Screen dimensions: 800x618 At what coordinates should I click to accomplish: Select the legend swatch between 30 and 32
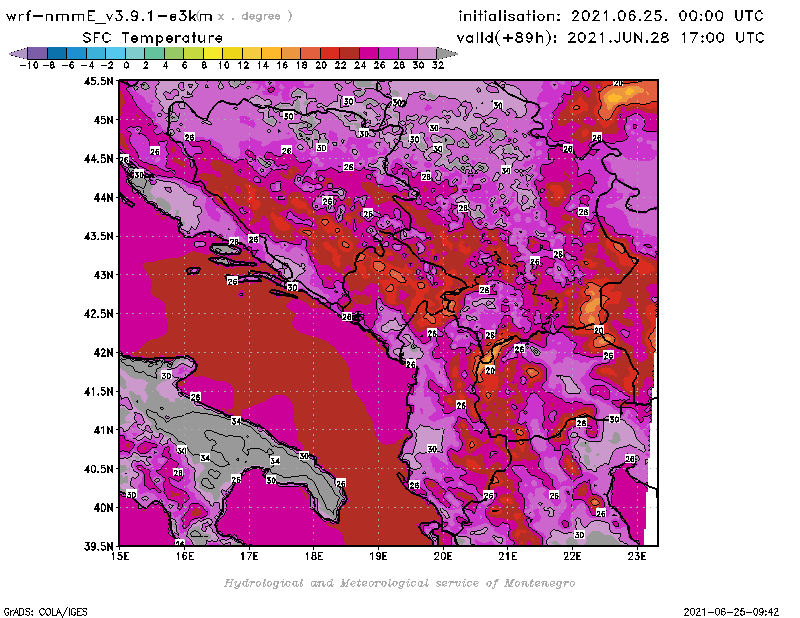[428, 54]
